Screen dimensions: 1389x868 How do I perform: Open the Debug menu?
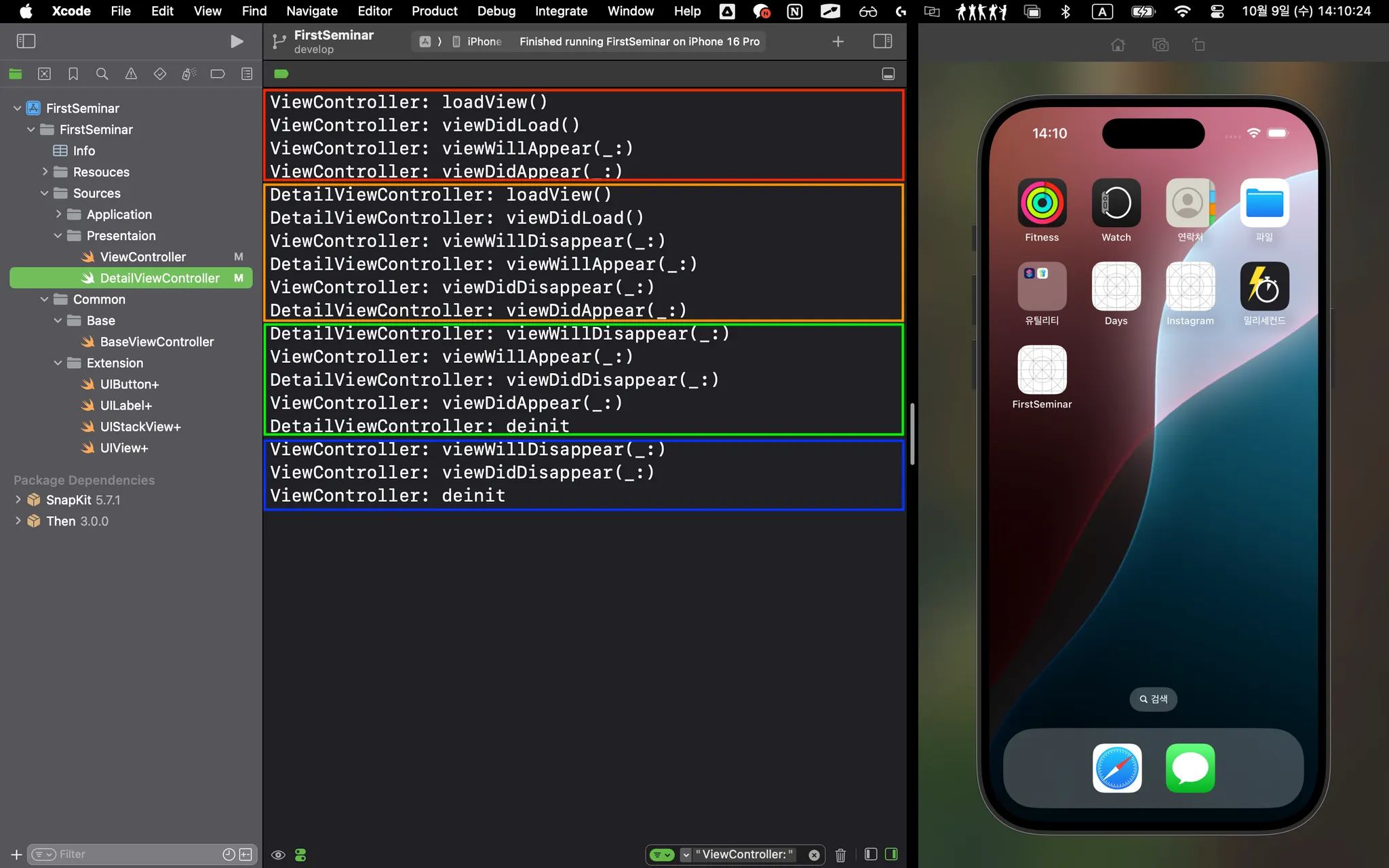(496, 11)
